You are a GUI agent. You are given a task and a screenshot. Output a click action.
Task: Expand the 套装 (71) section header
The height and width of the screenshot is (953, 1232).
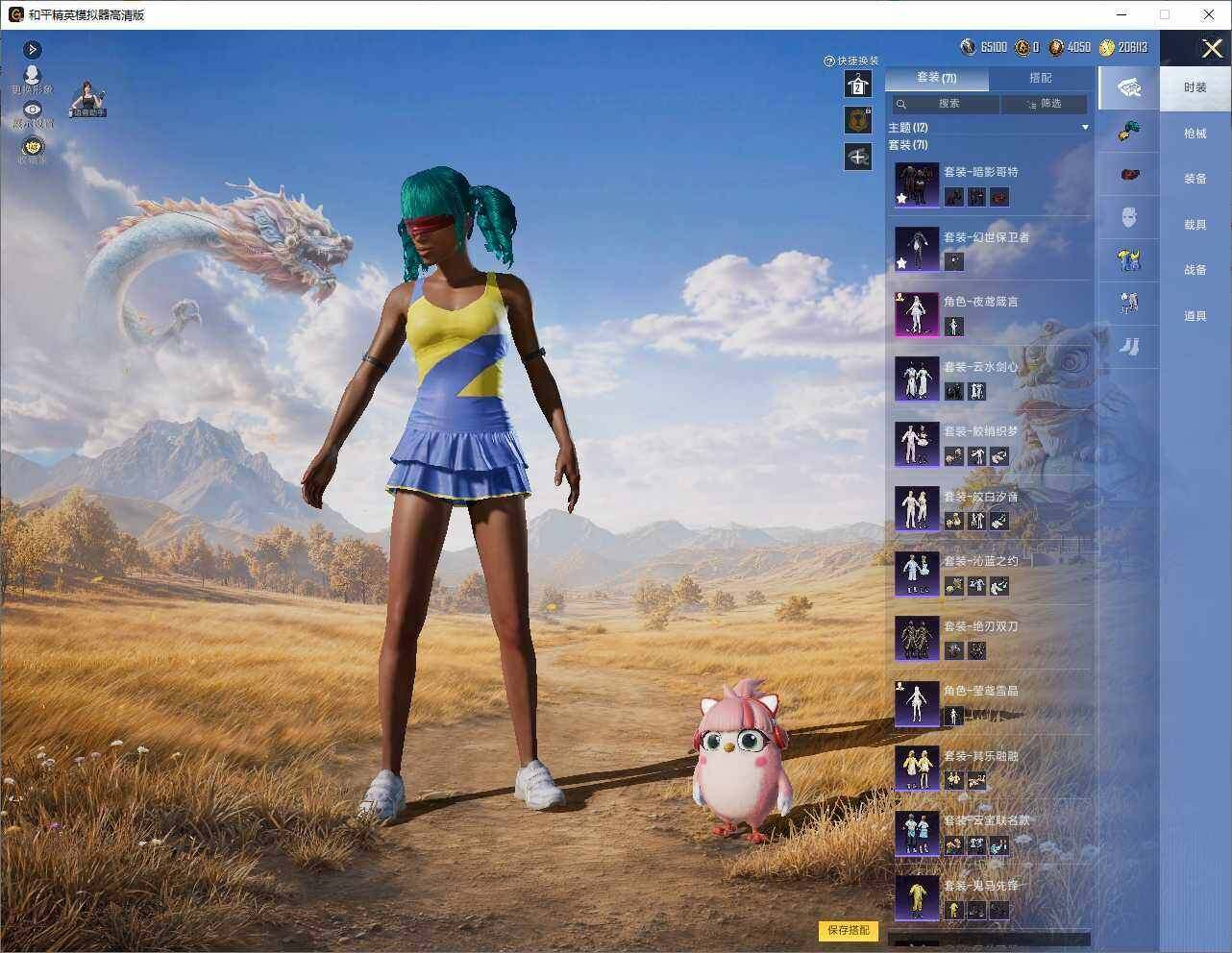tap(908, 145)
